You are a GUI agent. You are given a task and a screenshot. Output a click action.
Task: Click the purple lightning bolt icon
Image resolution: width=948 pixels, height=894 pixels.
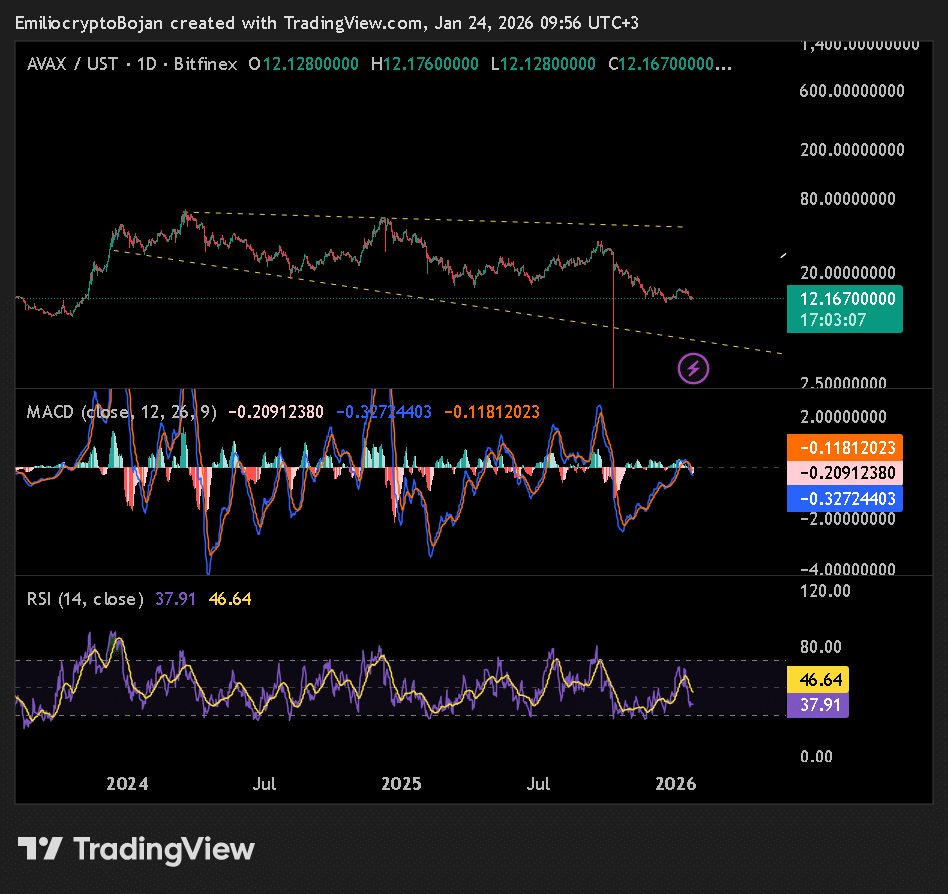[694, 369]
